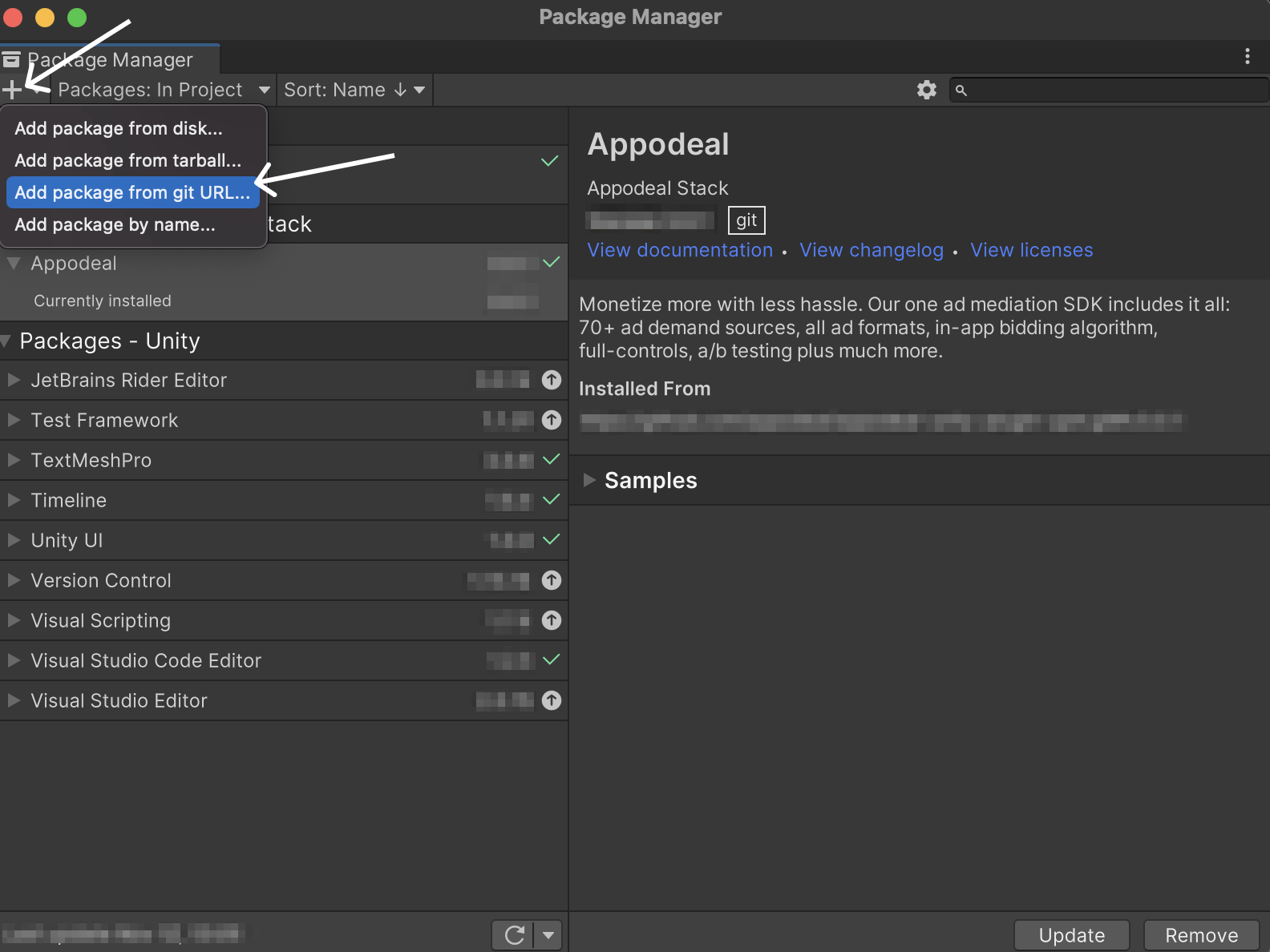Choose Add package from disk option

point(119,128)
